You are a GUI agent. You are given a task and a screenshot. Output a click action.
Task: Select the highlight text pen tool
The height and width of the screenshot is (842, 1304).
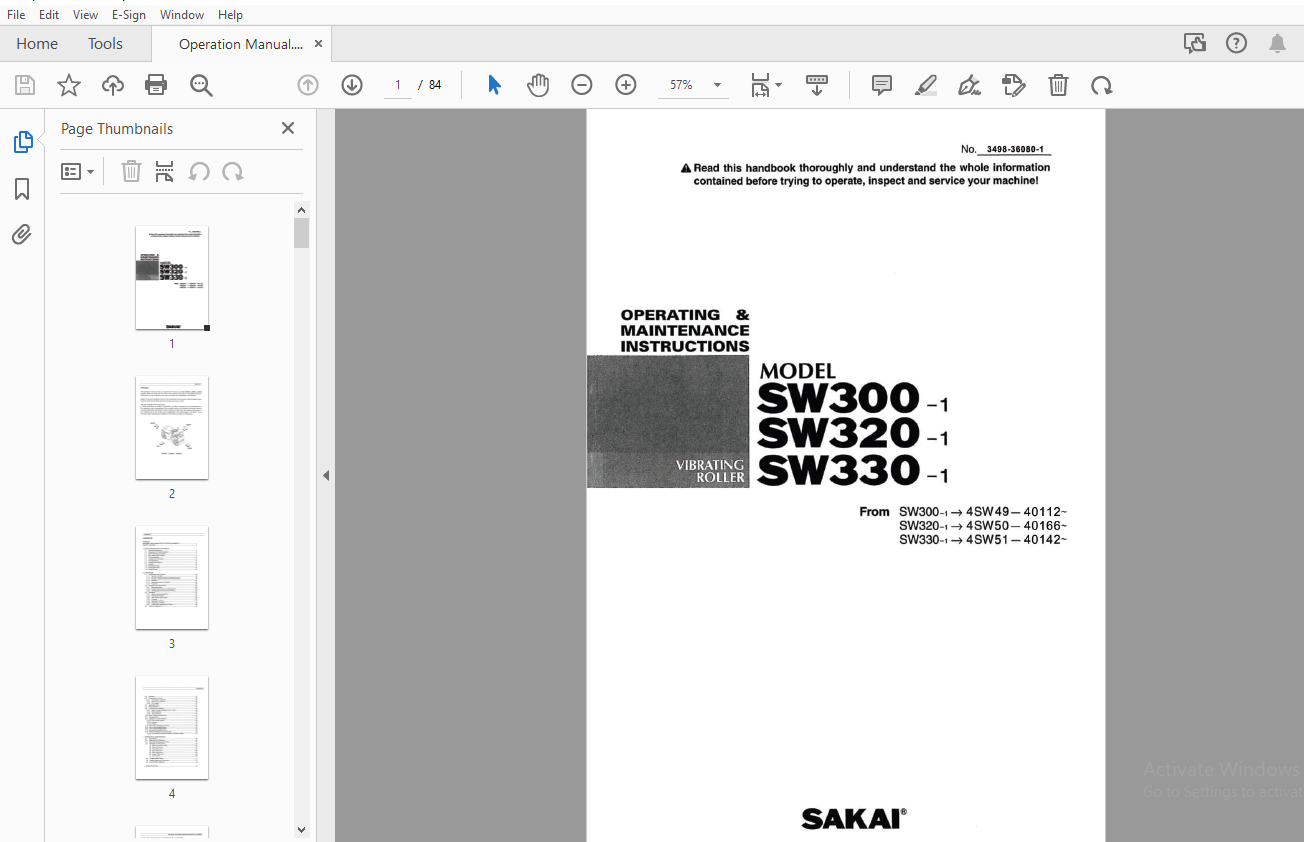926,85
